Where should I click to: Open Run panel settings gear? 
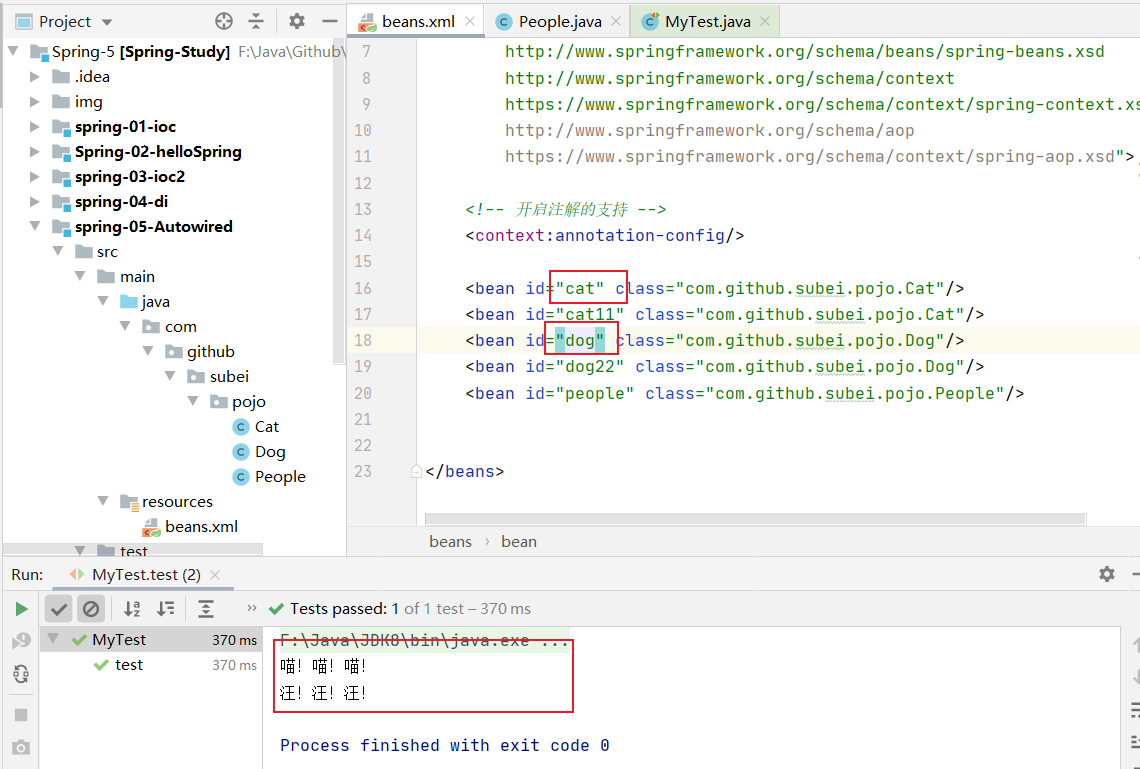coord(1106,574)
